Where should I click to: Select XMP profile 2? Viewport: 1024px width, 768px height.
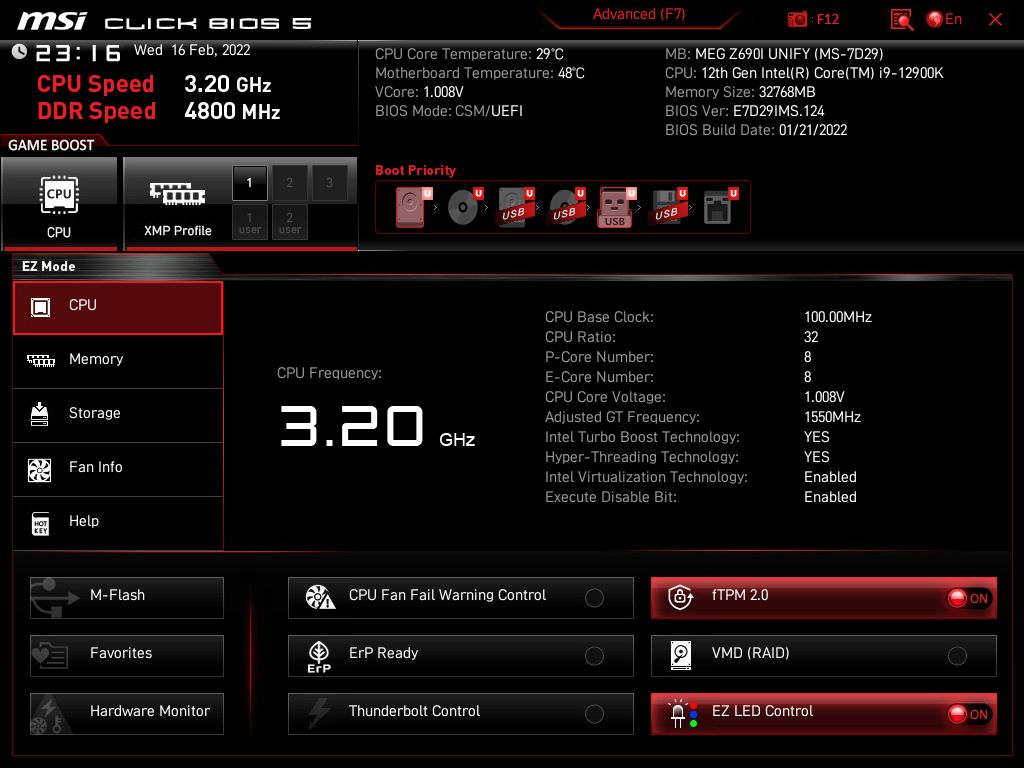pos(289,183)
